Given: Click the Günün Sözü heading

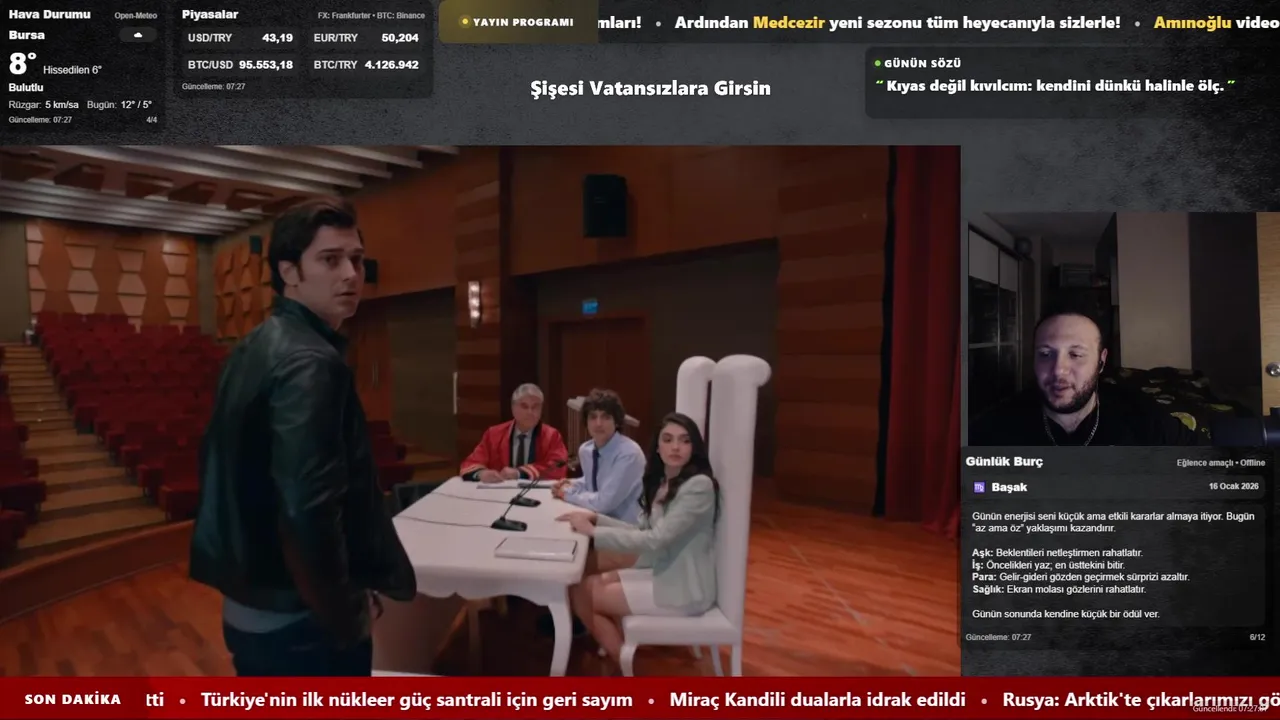Looking at the screenshot, I should point(922,63).
